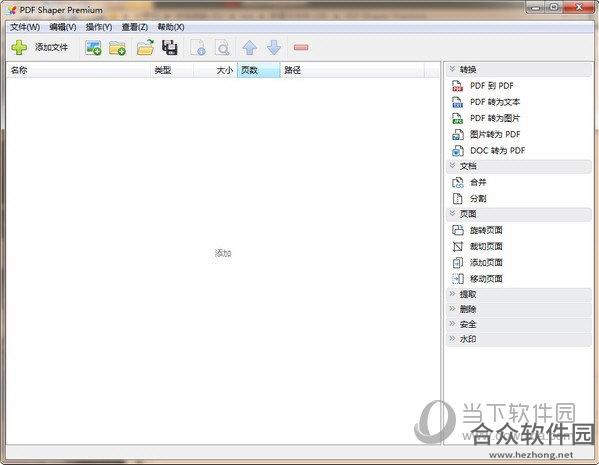Screen dimensions: 599x465
Task: Maximize the PDF Shaper window
Action: [554, 7]
